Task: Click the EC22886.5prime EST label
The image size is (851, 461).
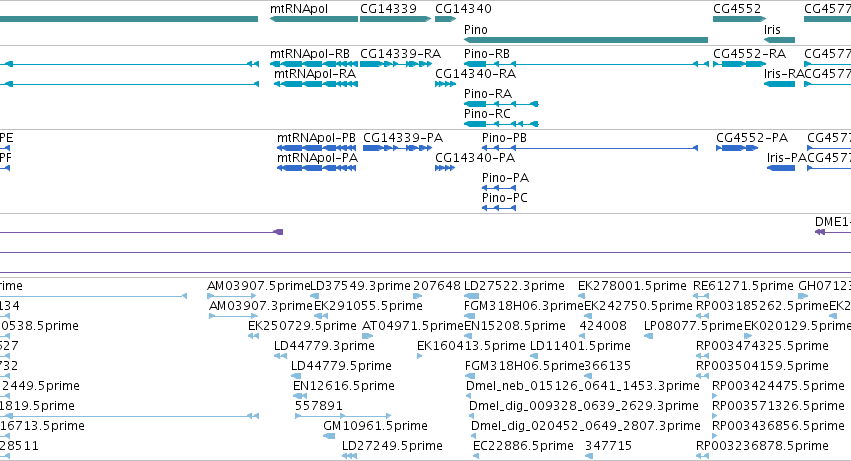Action: (x=524, y=447)
